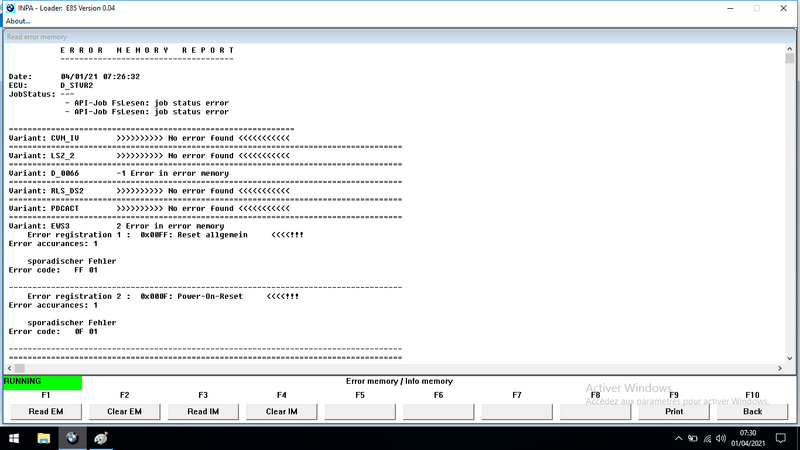Click the 'Variant: EWS3' error line
Image resolution: width=800 pixels, height=450 pixels.
tap(116, 226)
